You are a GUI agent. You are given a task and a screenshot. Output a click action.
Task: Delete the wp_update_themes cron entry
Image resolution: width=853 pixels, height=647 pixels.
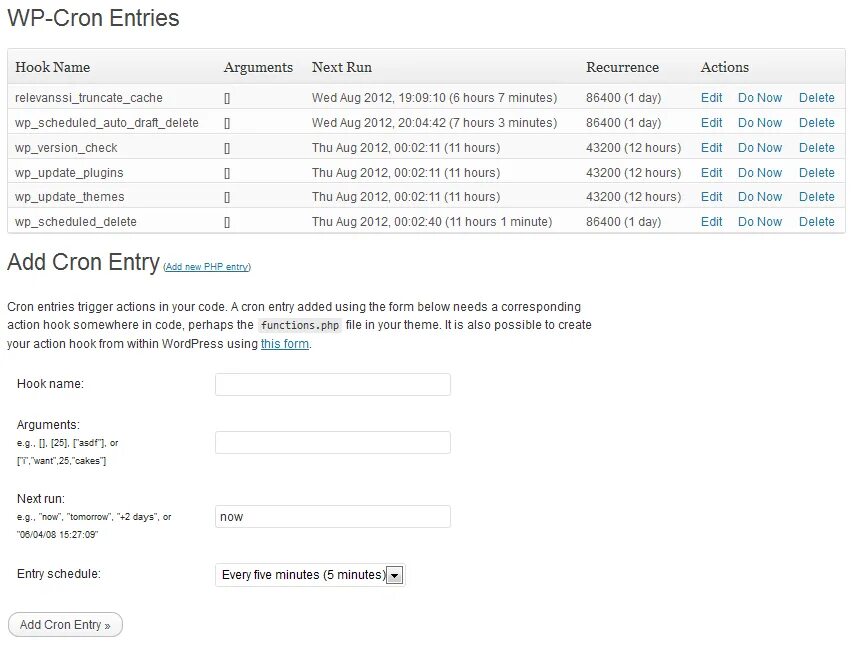click(816, 197)
